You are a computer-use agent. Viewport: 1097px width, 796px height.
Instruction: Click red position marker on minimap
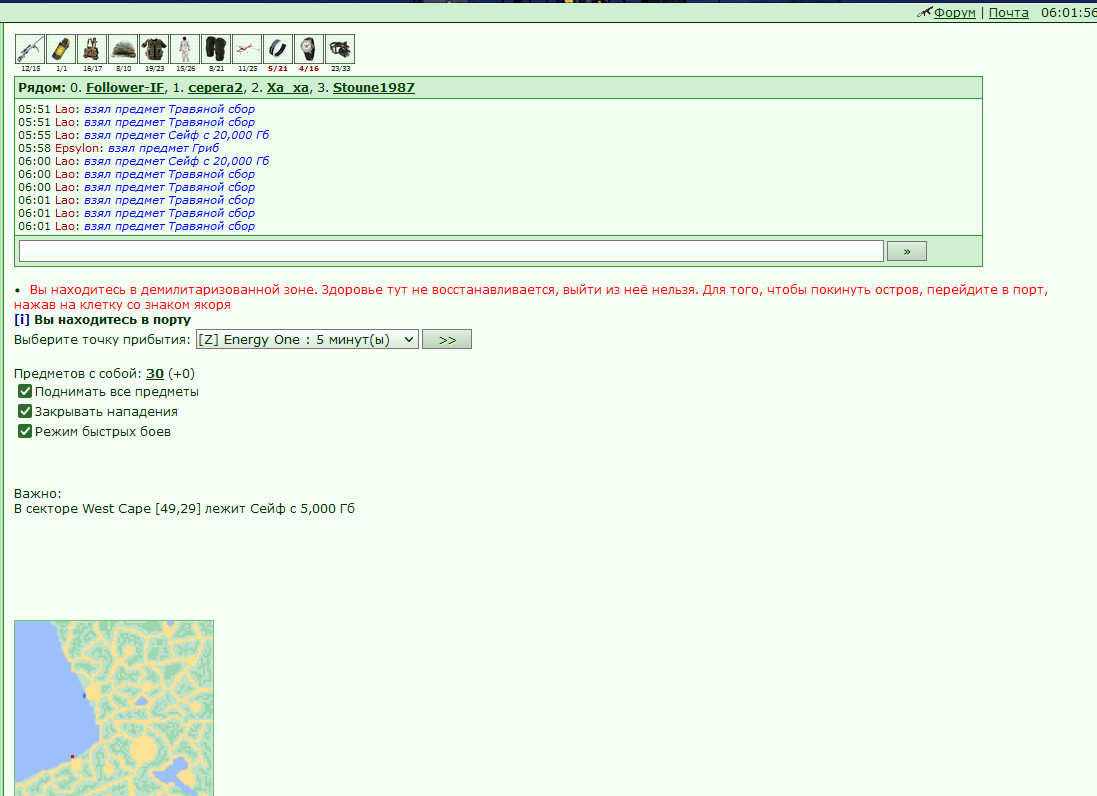[x=73, y=756]
